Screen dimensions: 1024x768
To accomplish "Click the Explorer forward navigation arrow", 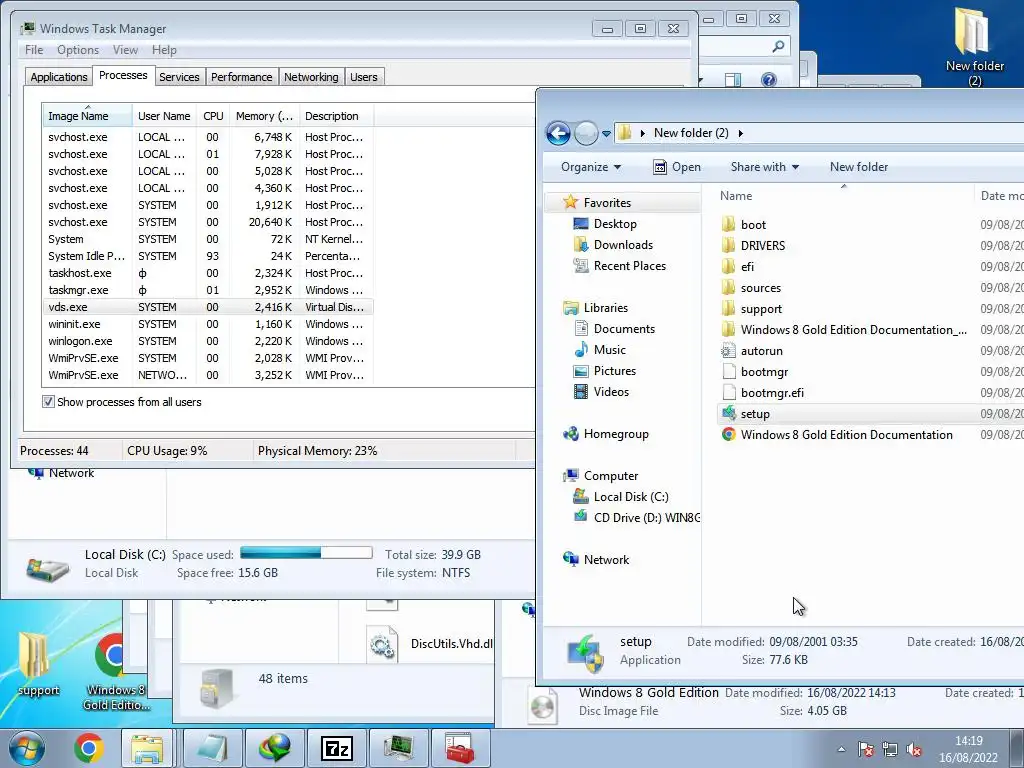I will 586,133.
